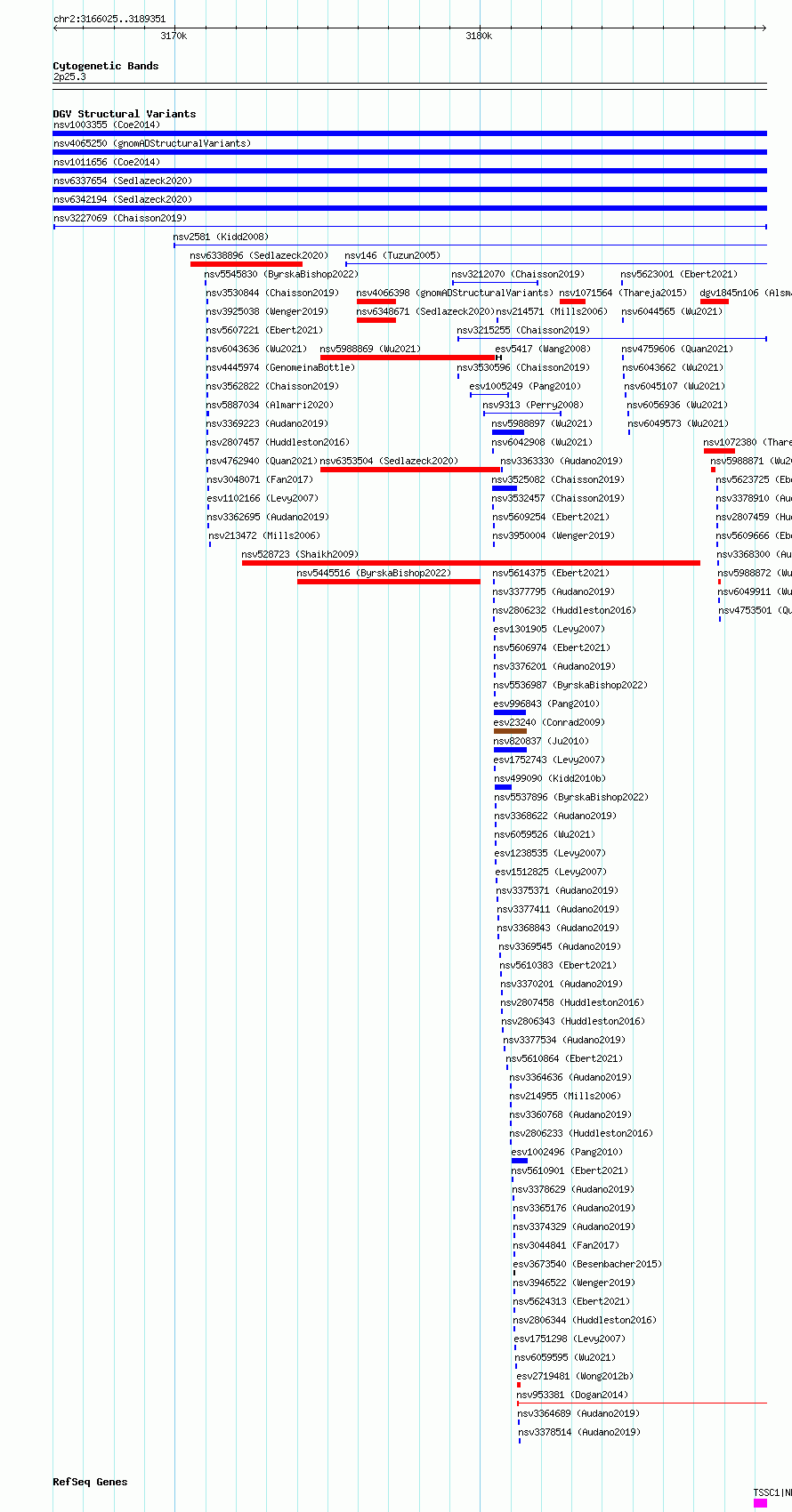Click red bar under nsv1071564 (Thareja2015)
The width and height of the screenshot is (792, 1512).
[x=572, y=302]
